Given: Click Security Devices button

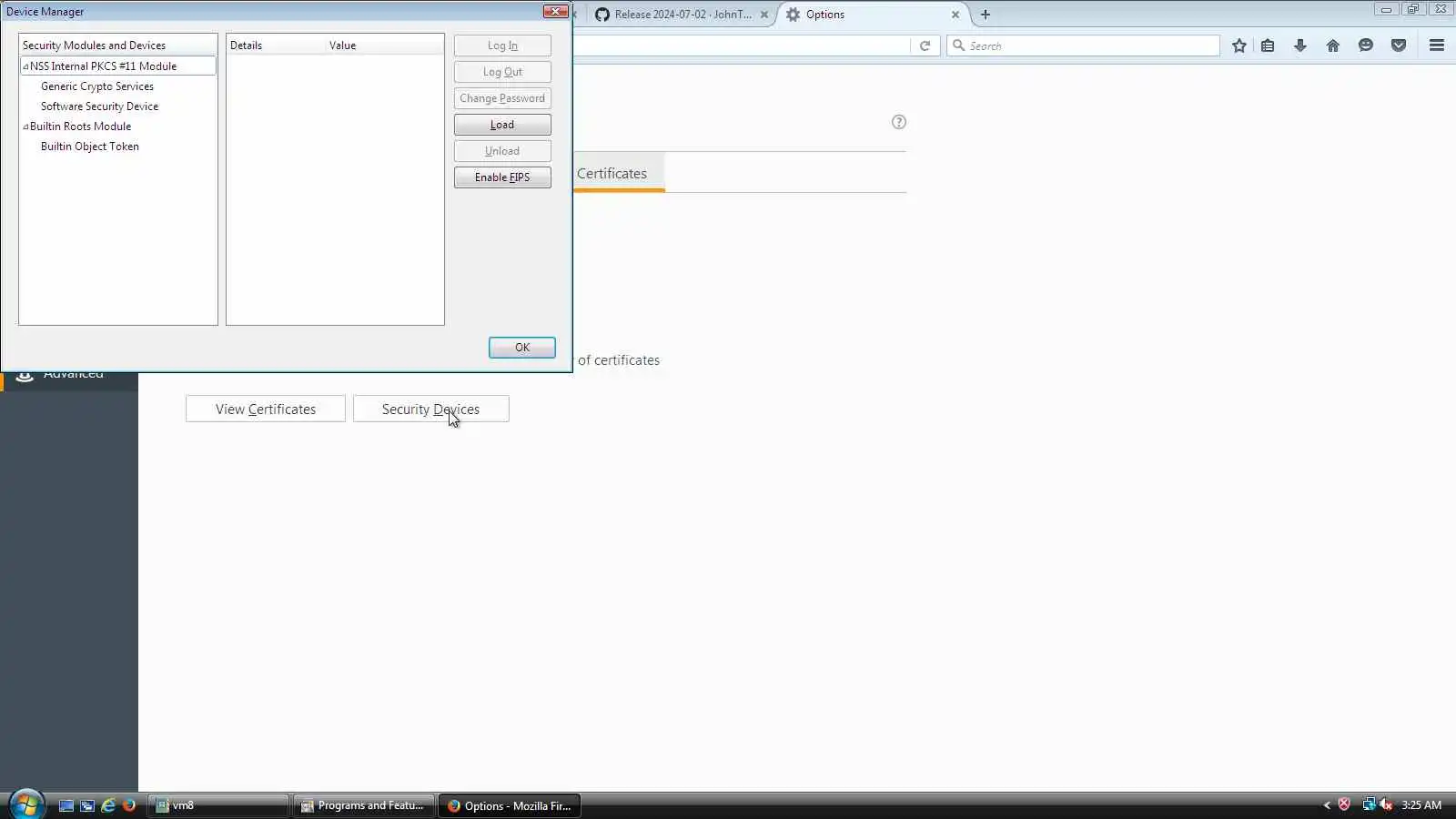Looking at the screenshot, I should pos(430,409).
